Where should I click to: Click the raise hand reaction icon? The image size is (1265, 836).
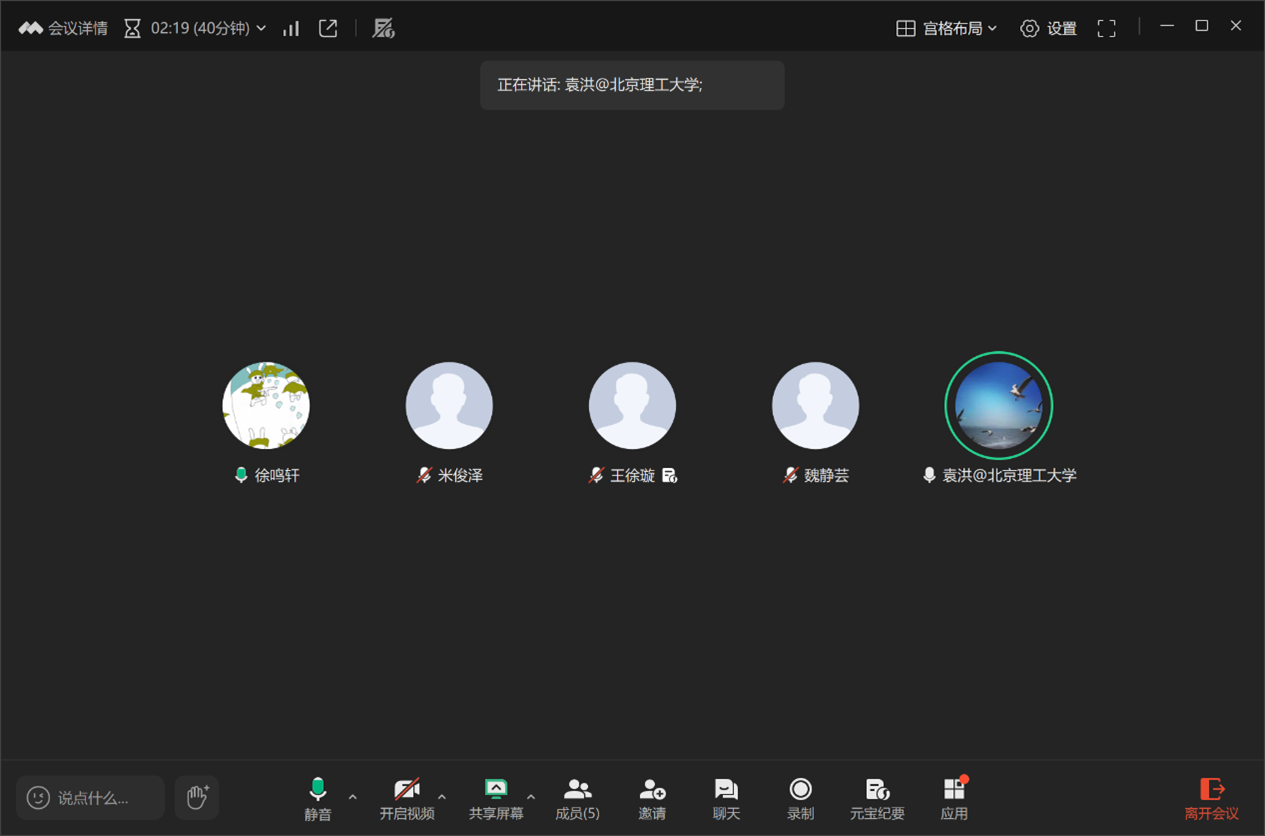pyautogui.click(x=196, y=797)
